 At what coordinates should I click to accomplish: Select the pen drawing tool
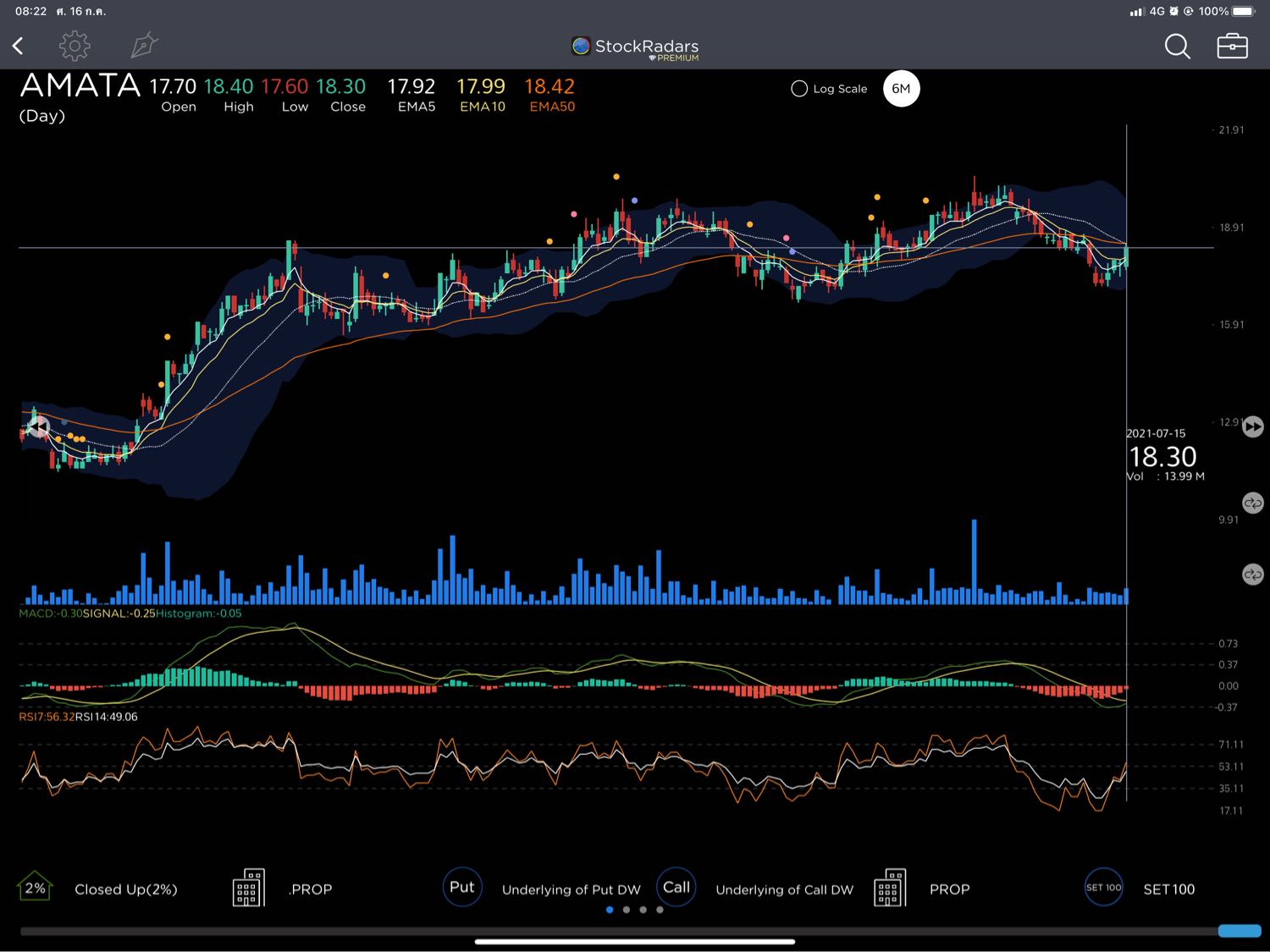click(x=144, y=46)
